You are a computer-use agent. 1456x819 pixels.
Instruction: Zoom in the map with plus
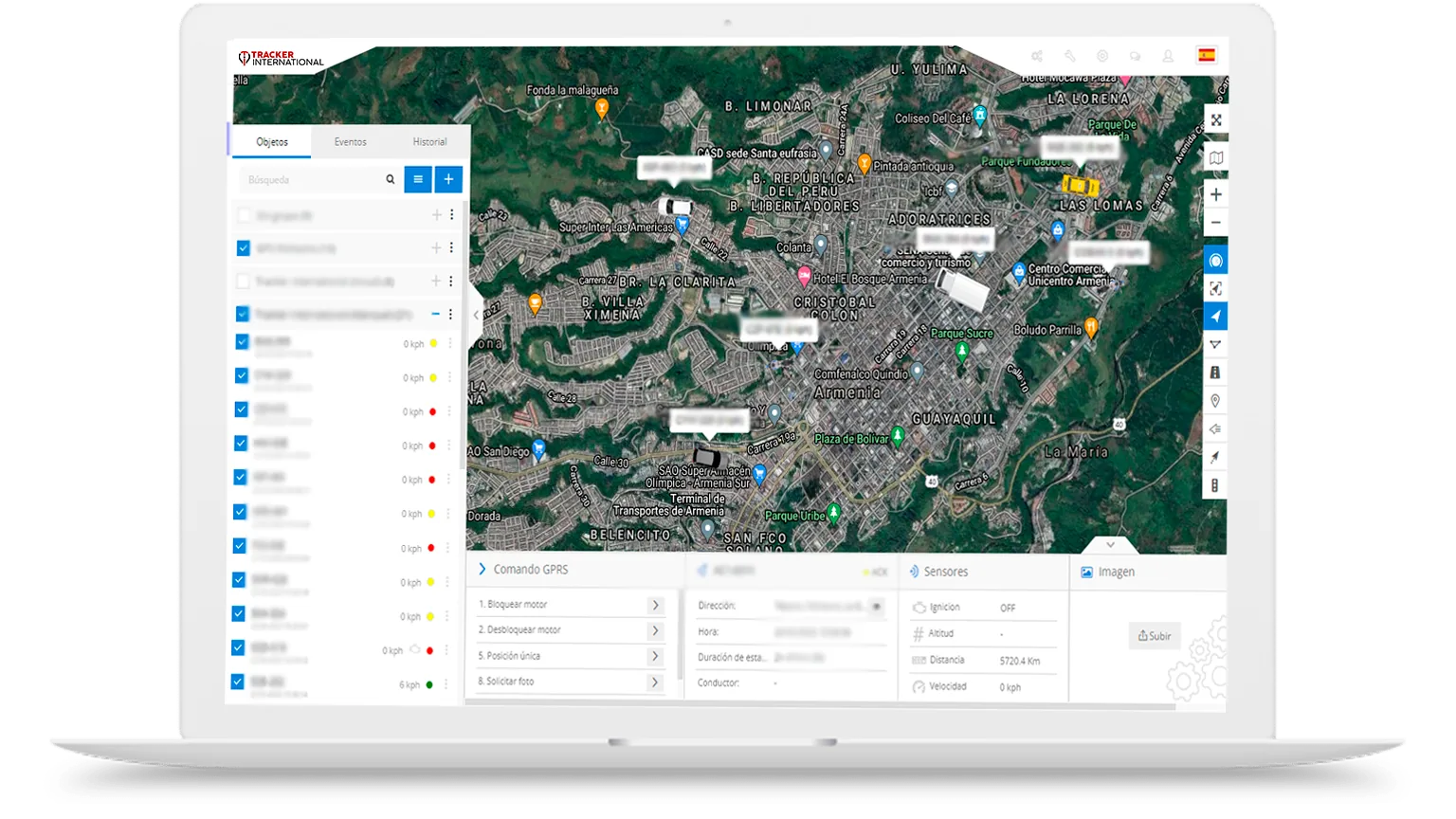coord(1215,194)
